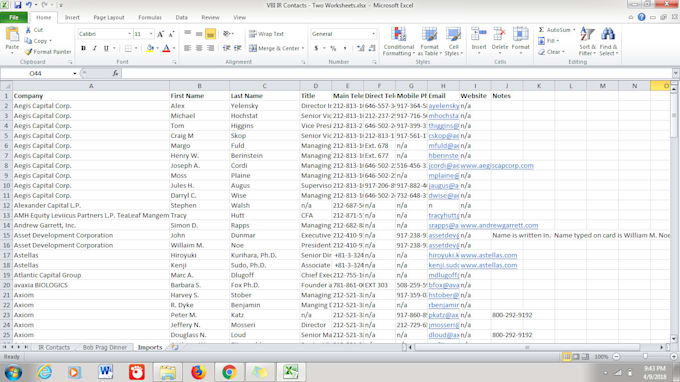Click Delete cells icon

[x=500, y=34]
